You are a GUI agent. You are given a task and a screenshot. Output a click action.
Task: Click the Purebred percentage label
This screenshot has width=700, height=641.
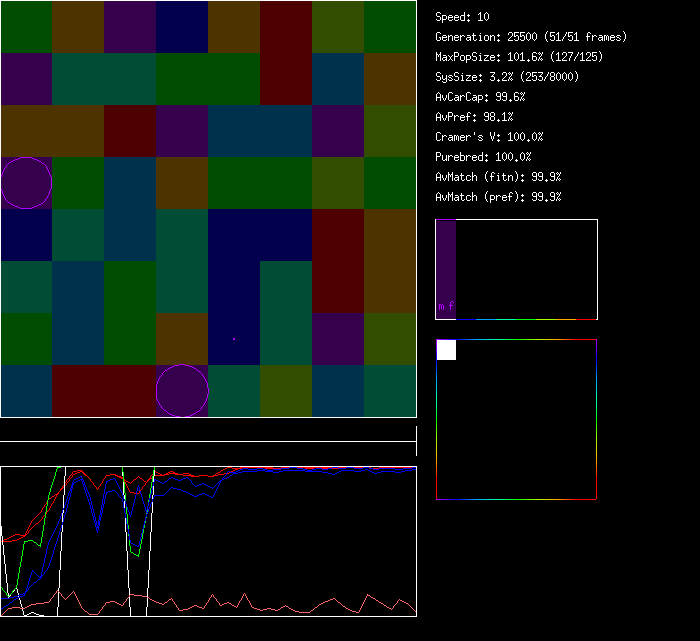click(483, 157)
